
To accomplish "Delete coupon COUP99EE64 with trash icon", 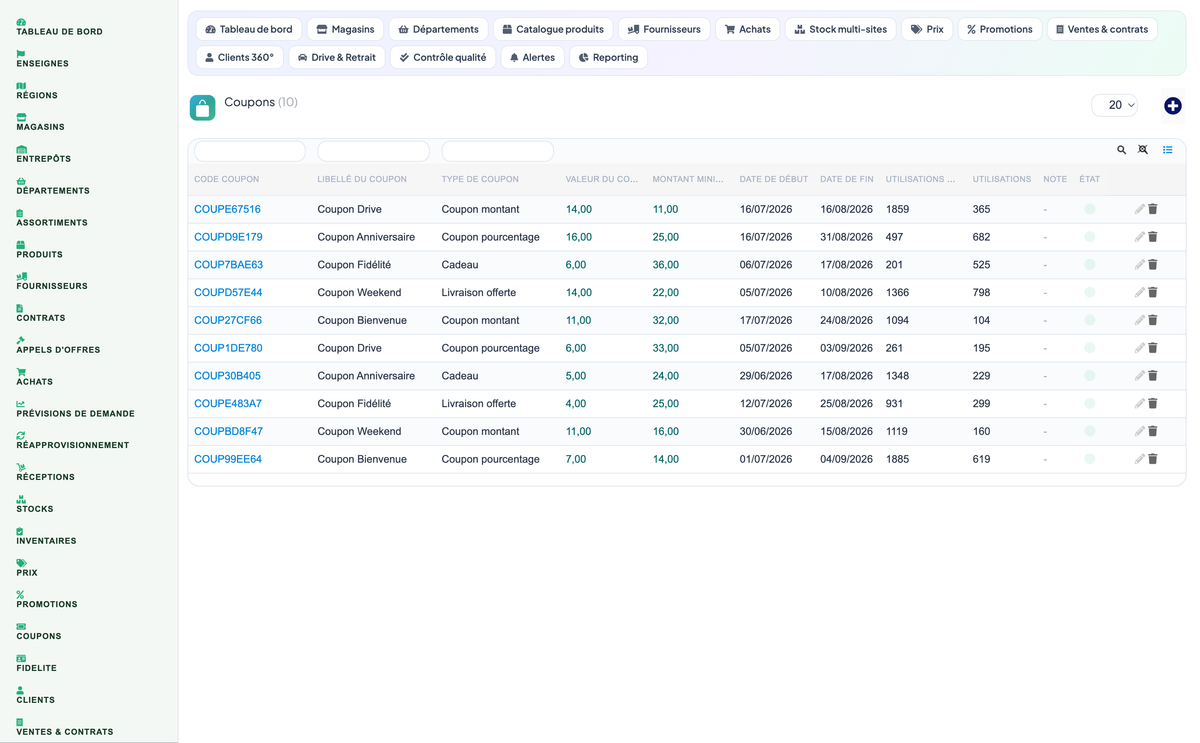I will point(1153,459).
